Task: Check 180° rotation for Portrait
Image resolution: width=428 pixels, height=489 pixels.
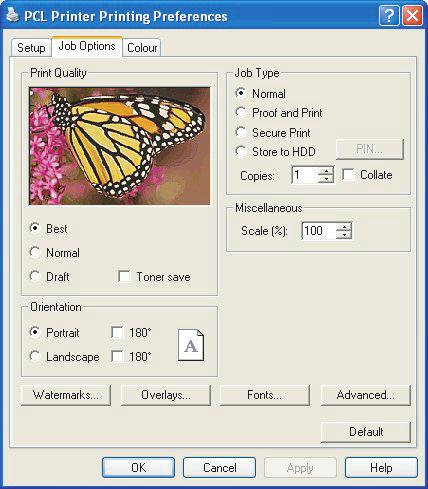Action: coord(117,332)
